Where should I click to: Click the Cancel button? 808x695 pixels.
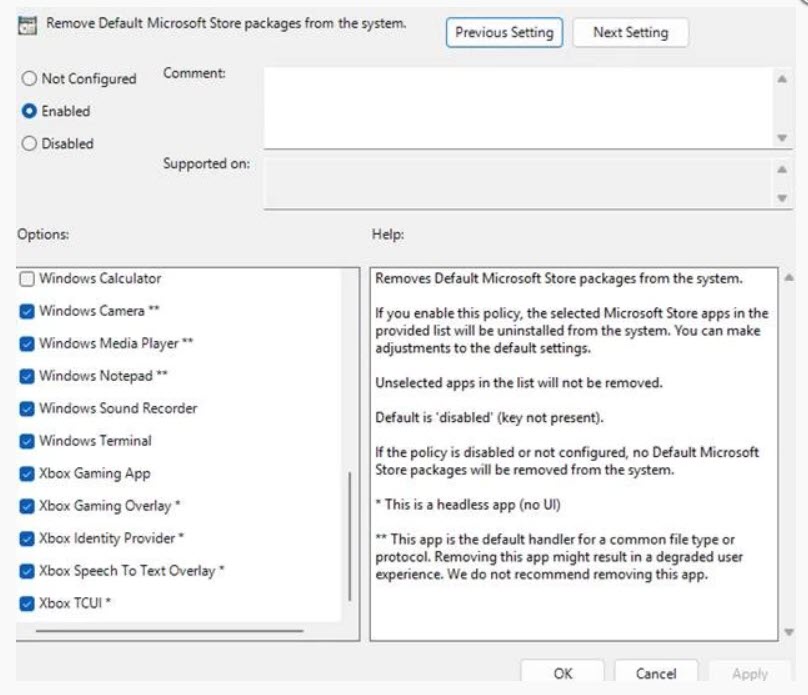655,672
